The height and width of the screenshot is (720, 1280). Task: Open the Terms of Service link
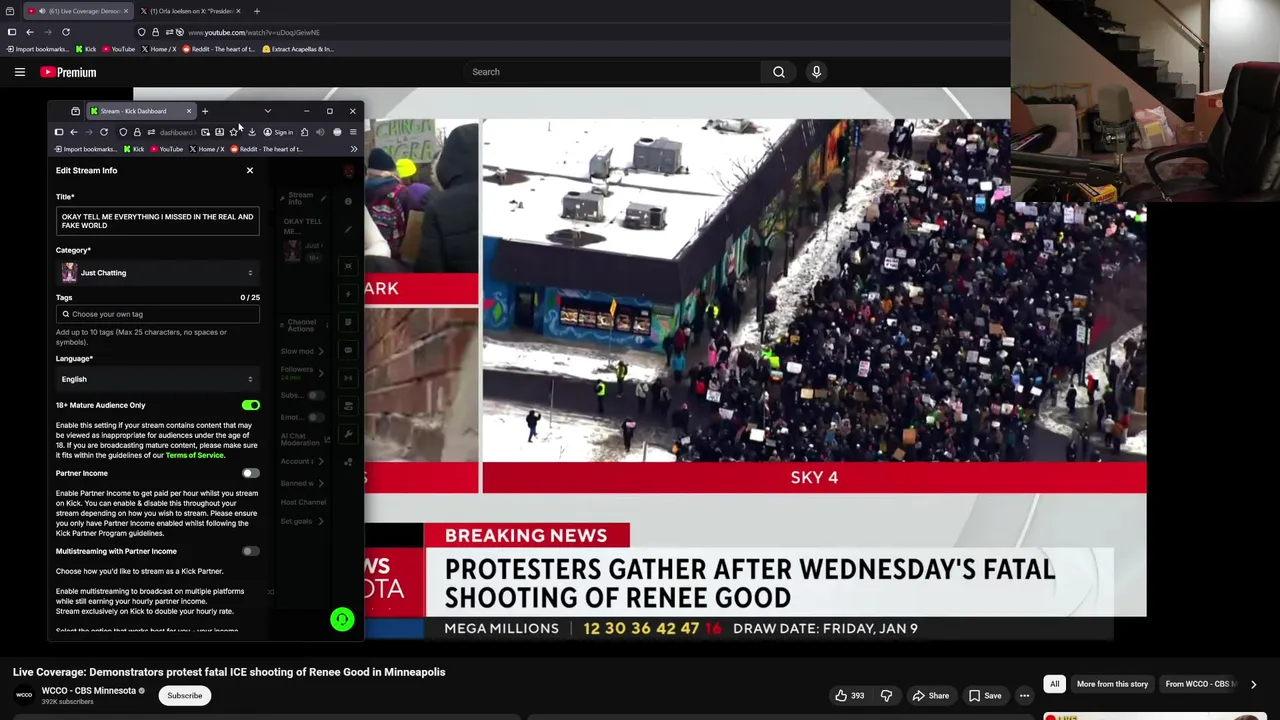click(x=195, y=455)
